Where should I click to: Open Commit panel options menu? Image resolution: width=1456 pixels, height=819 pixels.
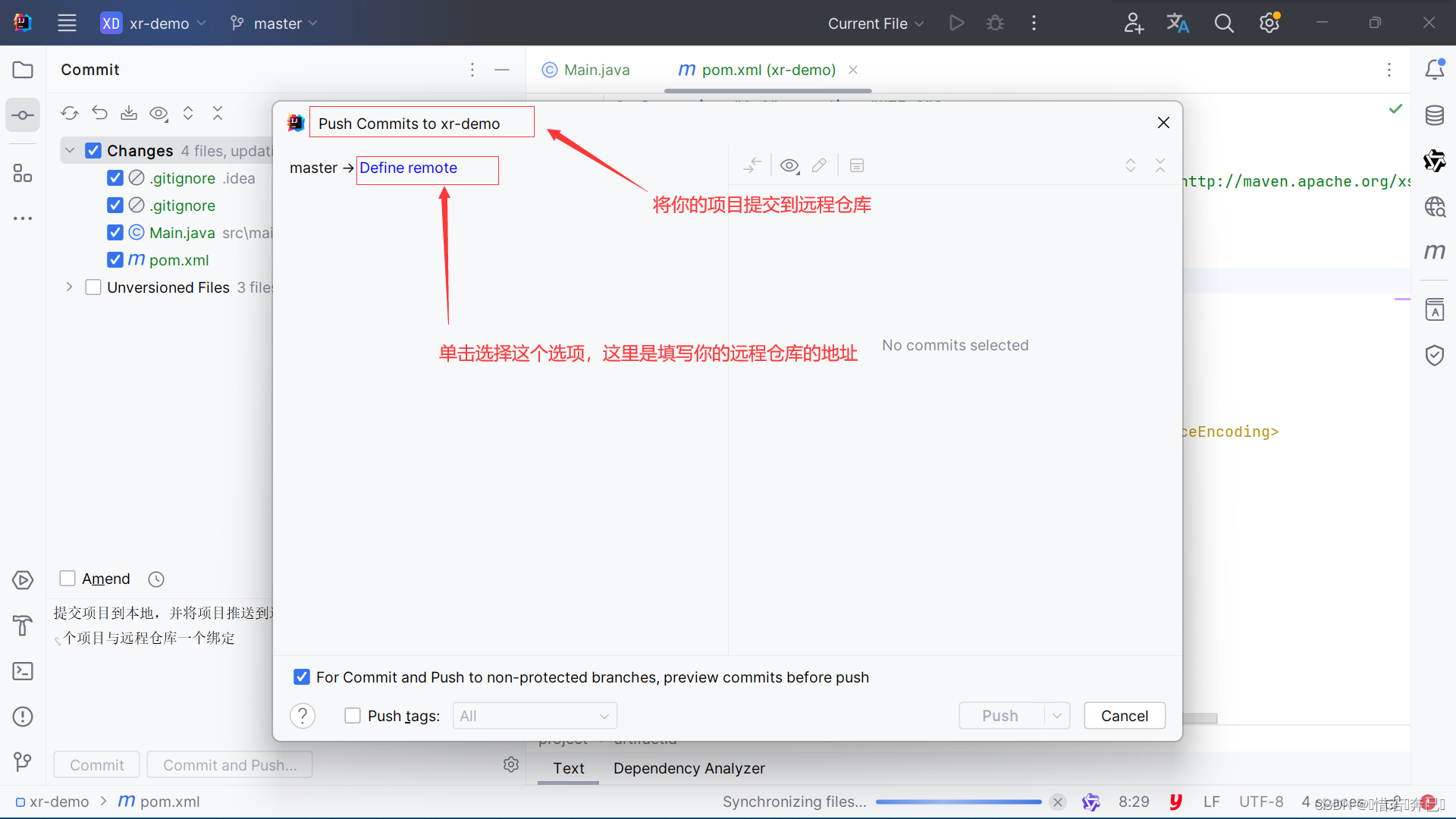tap(472, 70)
